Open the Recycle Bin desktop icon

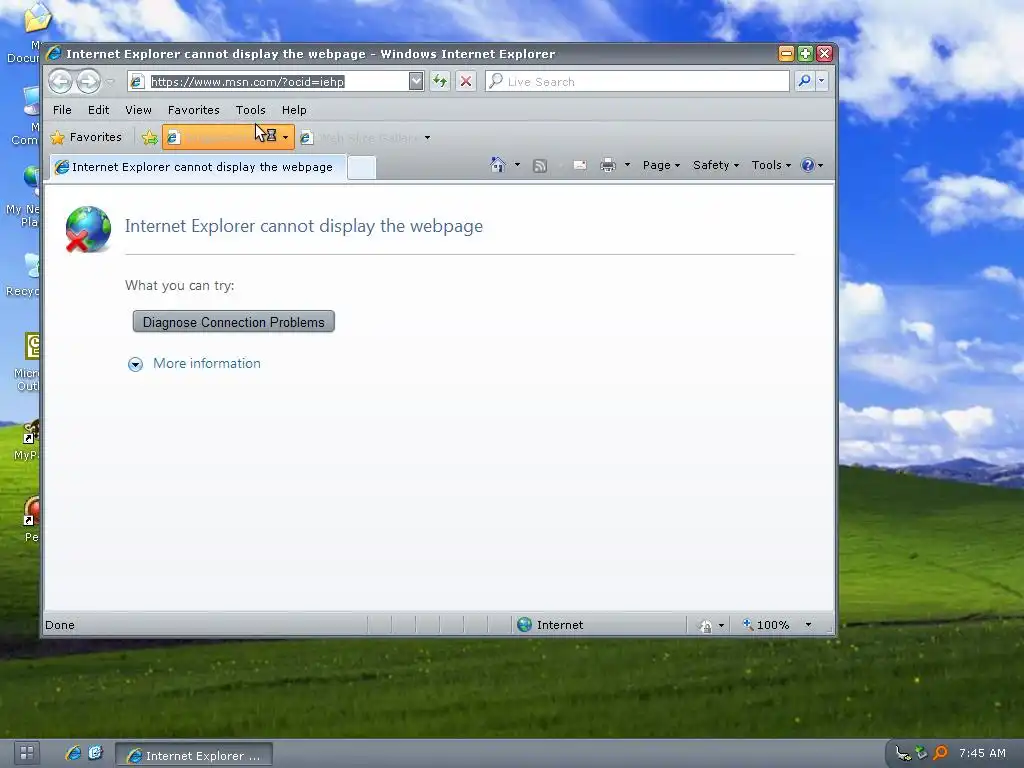24,274
